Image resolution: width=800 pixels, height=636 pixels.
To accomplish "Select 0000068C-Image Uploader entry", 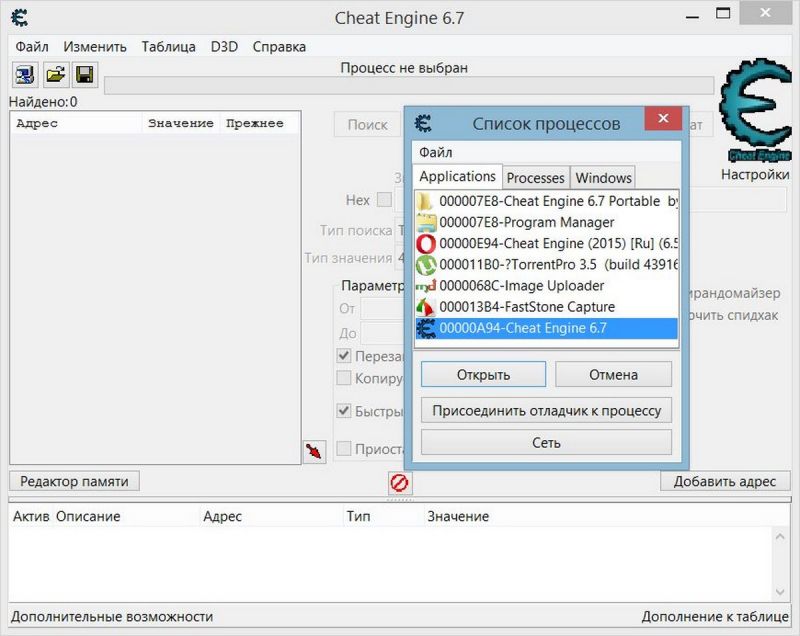I will [x=546, y=286].
